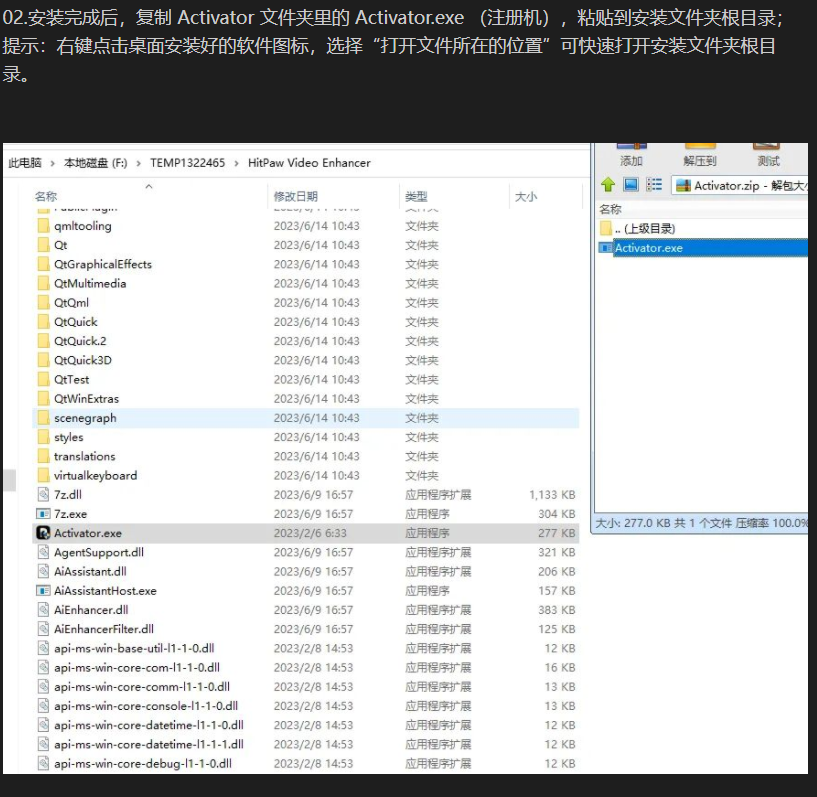Click the QtWinExtras folder icon
Viewport: 817px width, 797px height.
tap(43, 398)
